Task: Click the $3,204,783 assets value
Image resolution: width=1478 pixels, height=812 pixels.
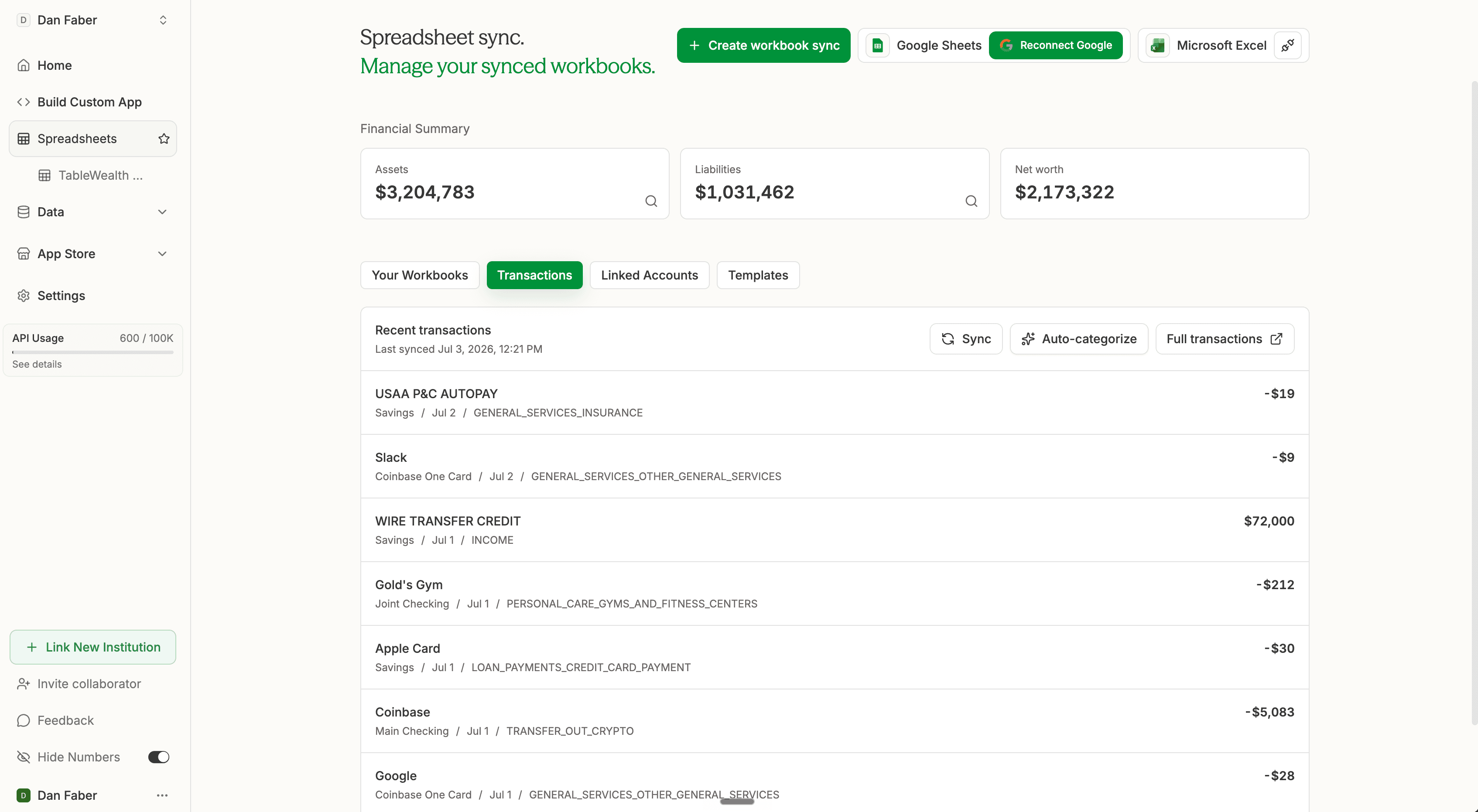Action: tap(424, 192)
